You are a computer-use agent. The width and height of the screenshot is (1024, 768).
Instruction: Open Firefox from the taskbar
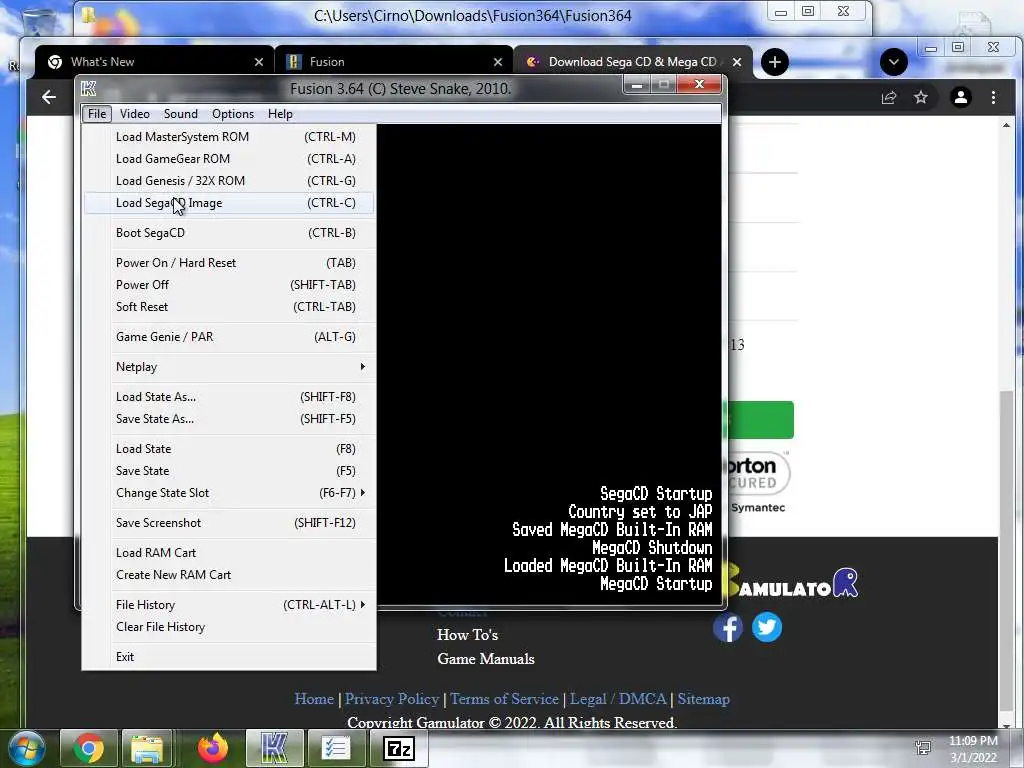tap(212, 748)
